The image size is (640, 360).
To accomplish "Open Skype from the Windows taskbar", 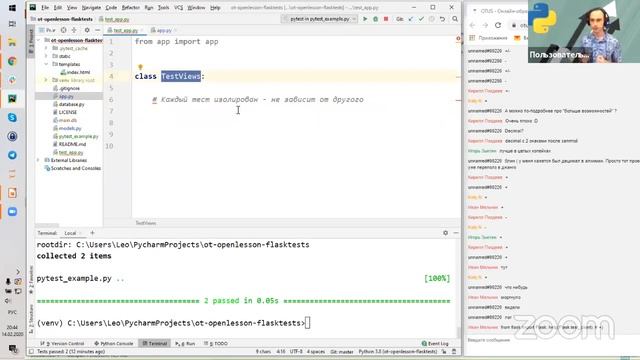I will [12, 118].
